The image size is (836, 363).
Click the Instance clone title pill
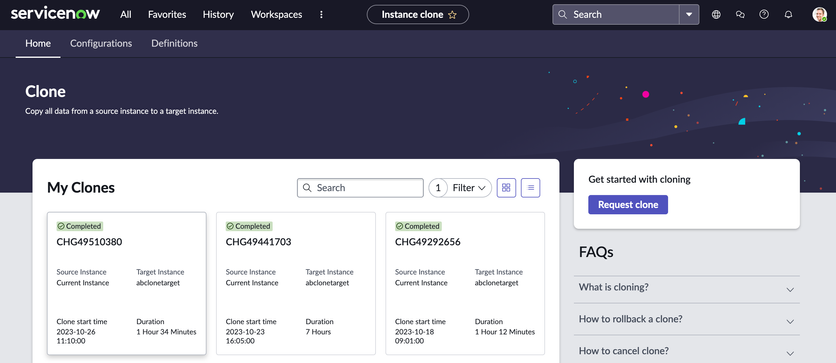click(418, 14)
